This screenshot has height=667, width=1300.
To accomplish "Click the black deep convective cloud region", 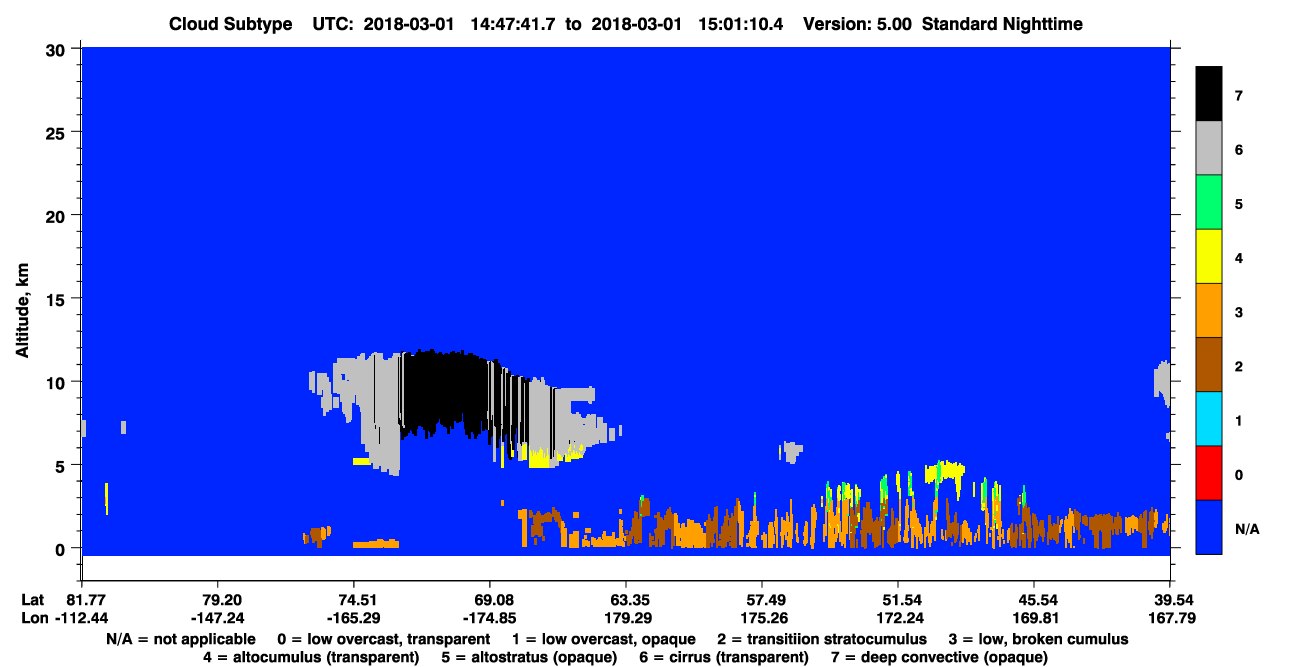I will [x=445, y=392].
